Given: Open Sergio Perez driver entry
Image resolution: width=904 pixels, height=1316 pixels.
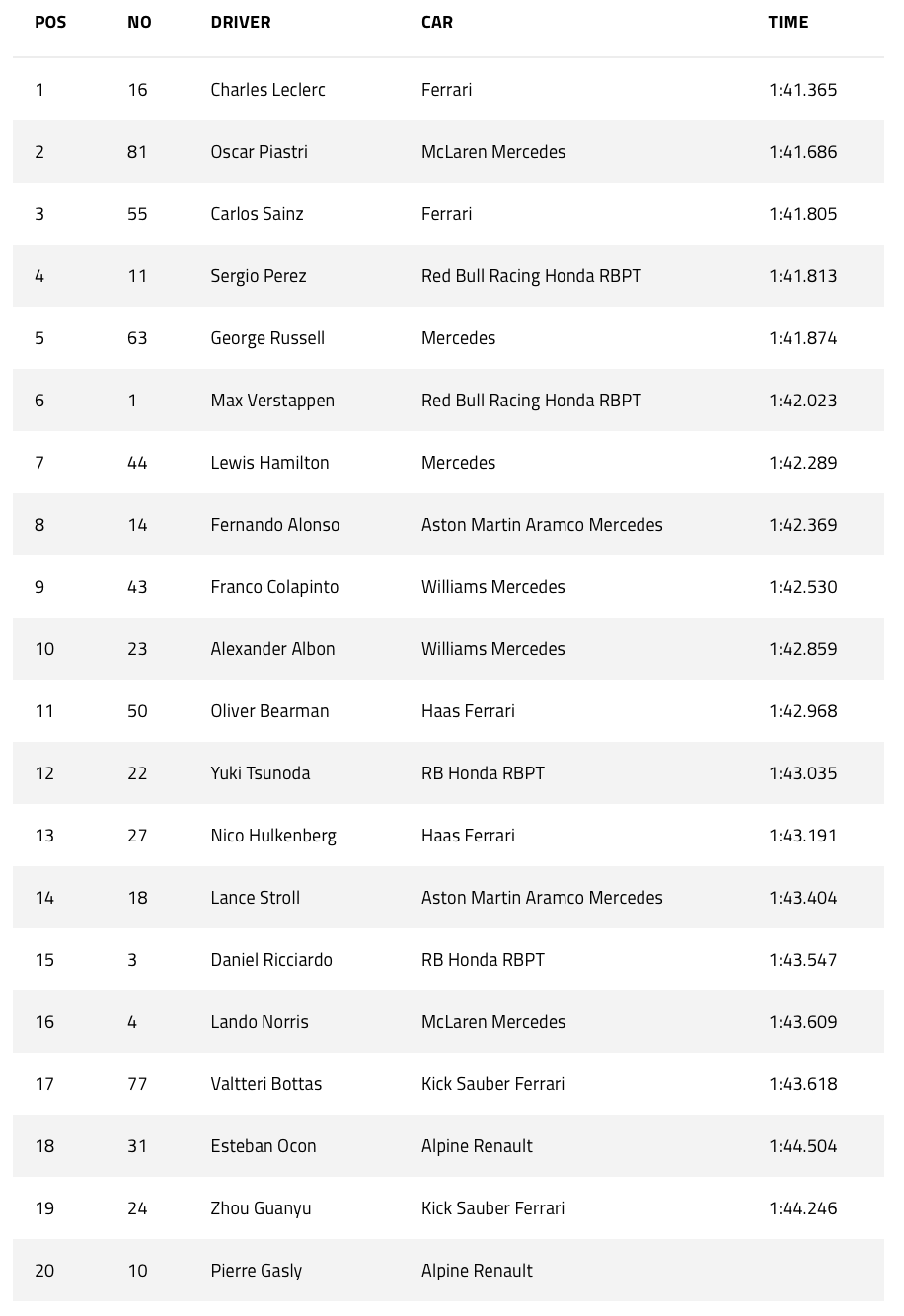Looking at the screenshot, I should click(258, 276).
